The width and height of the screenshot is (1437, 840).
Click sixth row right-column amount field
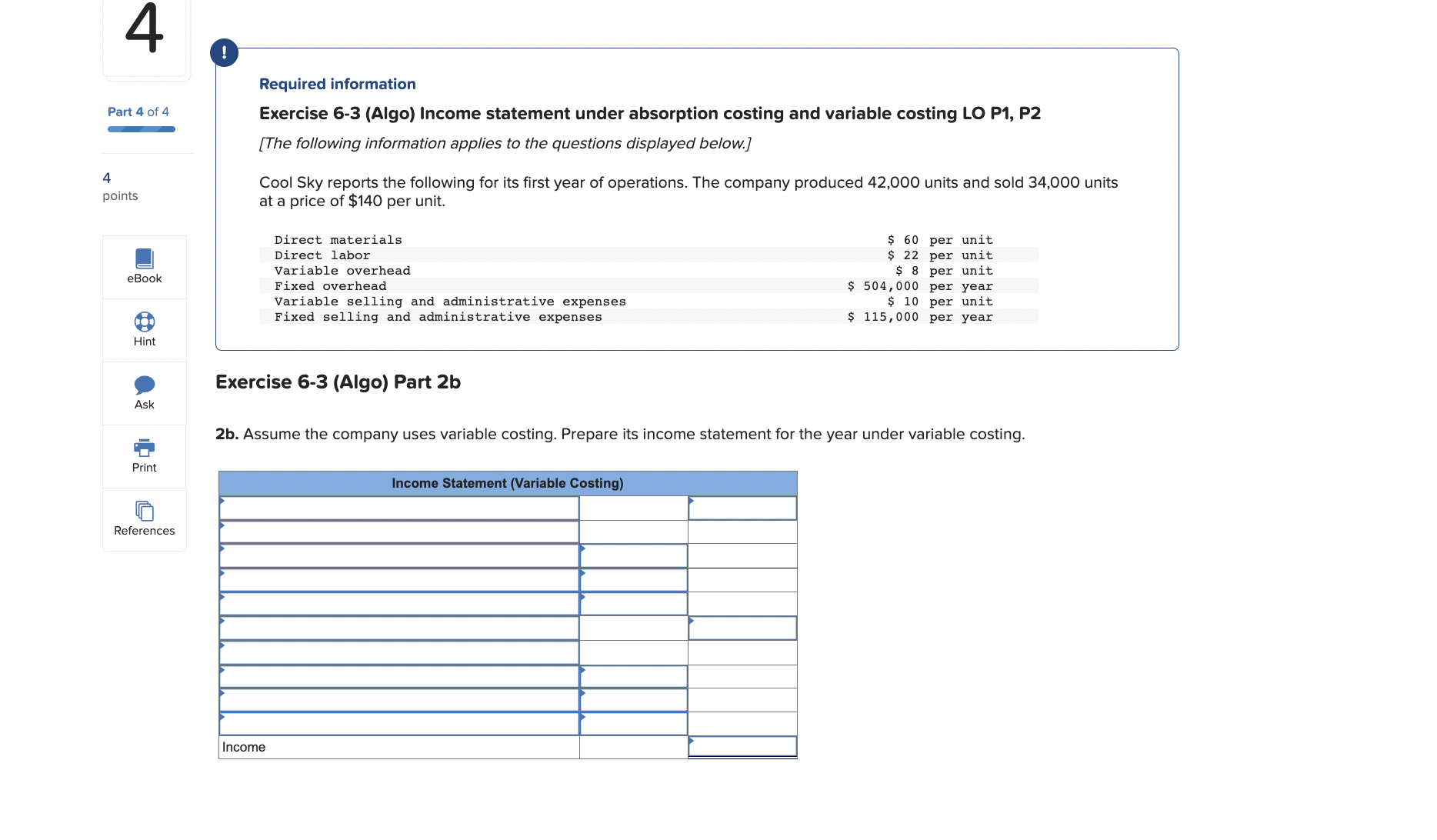(x=742, y=628)
